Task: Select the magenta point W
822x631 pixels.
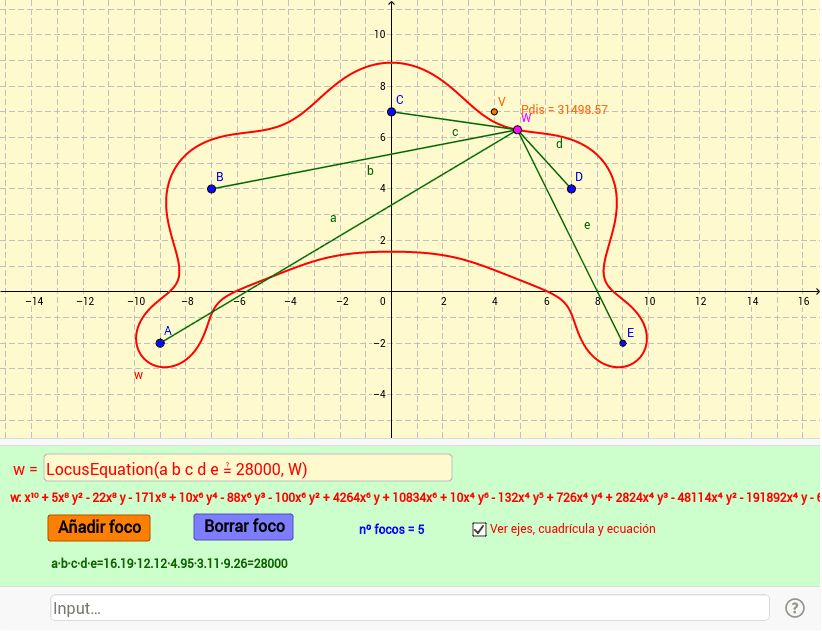Action: (x=517, y=129)
